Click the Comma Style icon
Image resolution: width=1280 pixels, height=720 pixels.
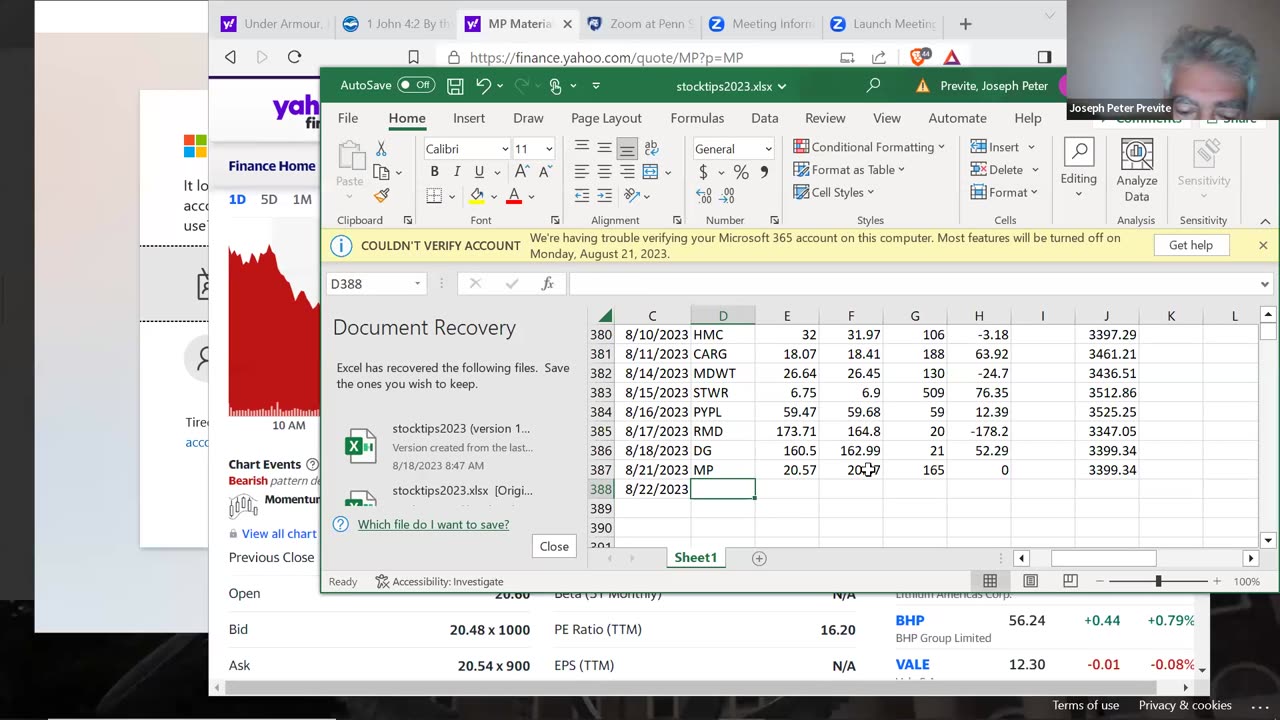tap(764, 172)
